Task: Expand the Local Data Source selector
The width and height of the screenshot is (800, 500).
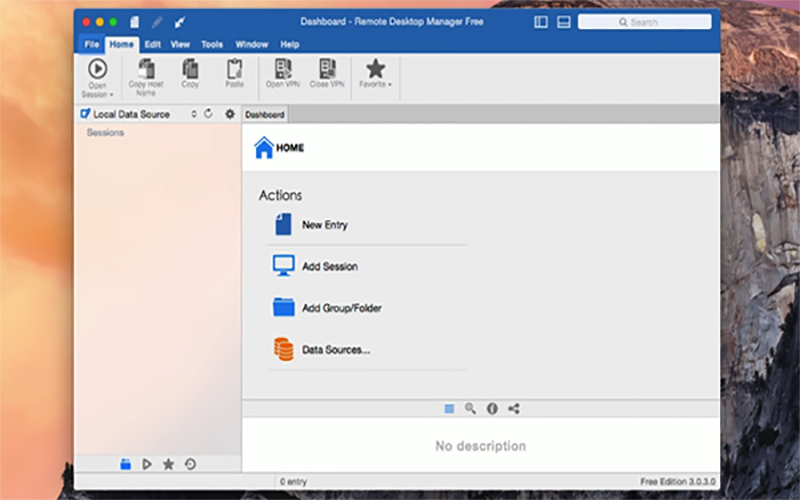Action: (194, 114)
